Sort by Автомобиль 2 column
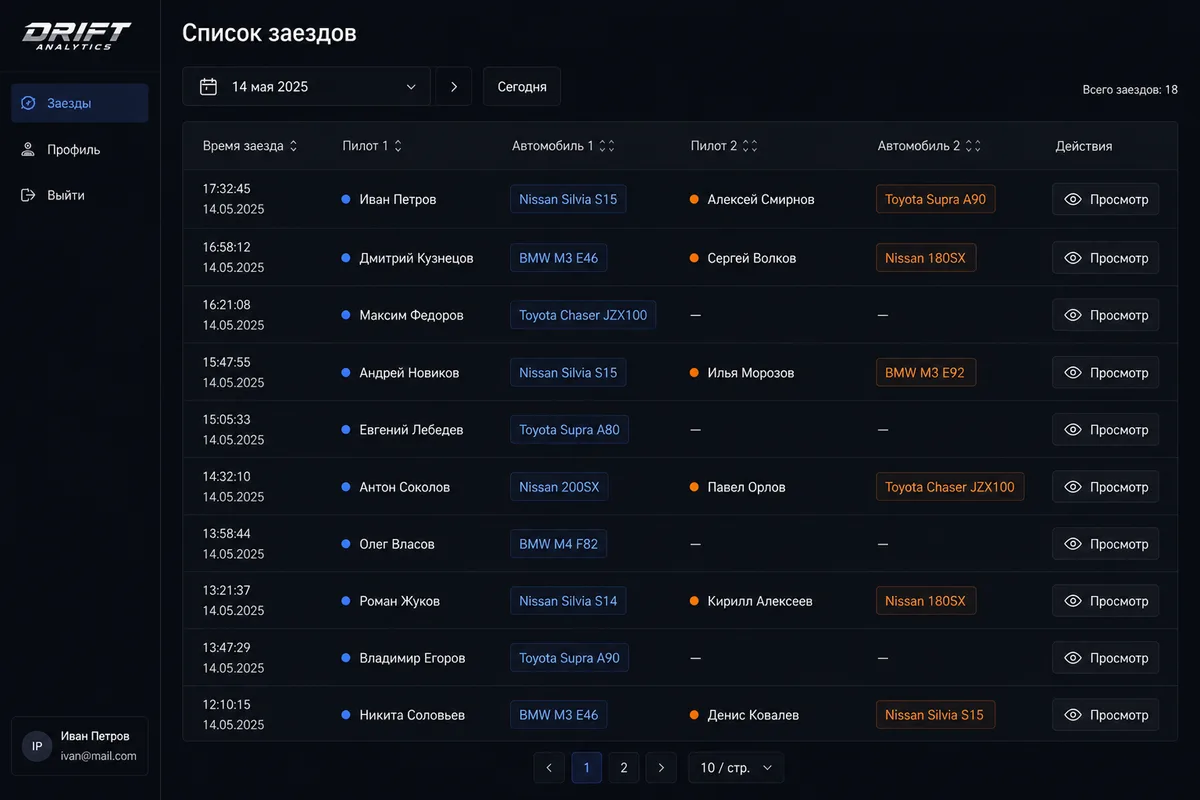1200x800 pixels. point(973,146)
